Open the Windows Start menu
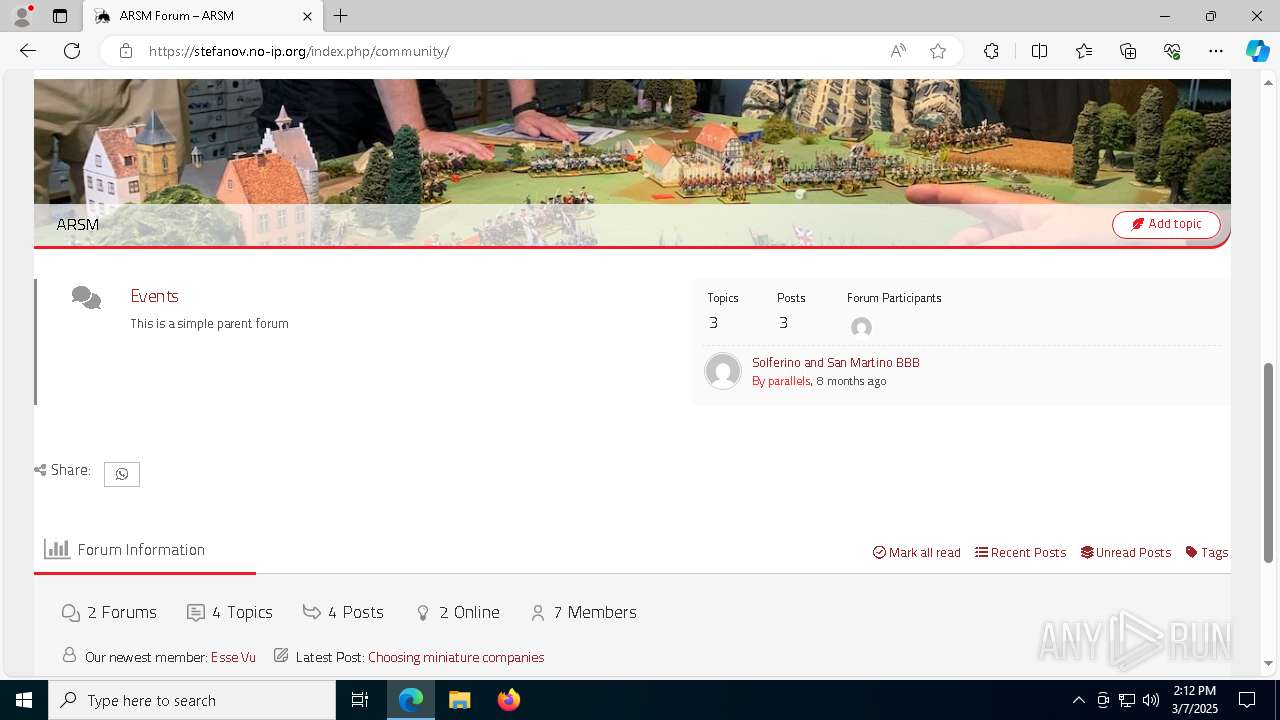This screenshot has height=720, width=1280. point(24,700)
